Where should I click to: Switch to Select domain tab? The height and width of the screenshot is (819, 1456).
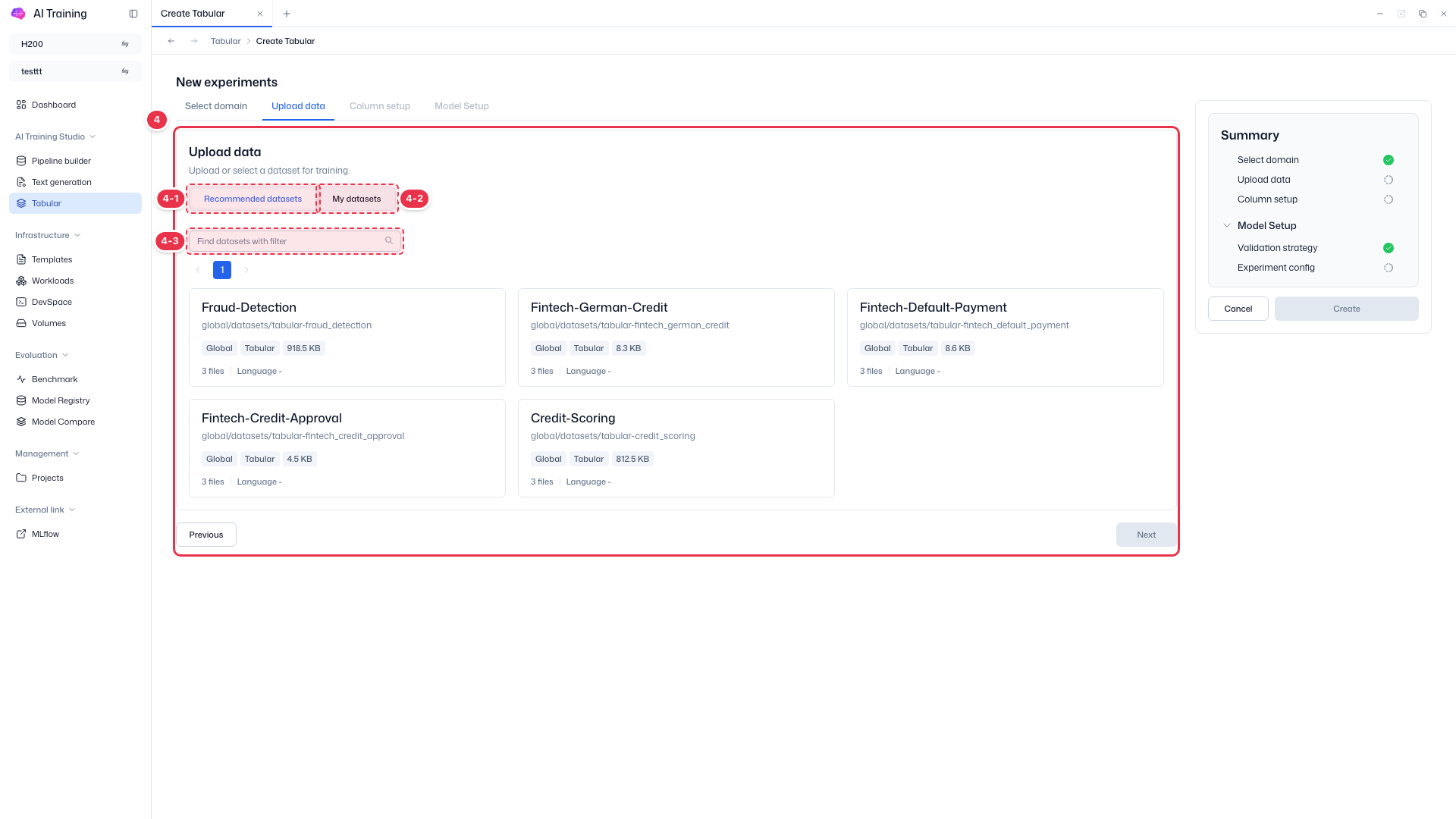(216, 106)
